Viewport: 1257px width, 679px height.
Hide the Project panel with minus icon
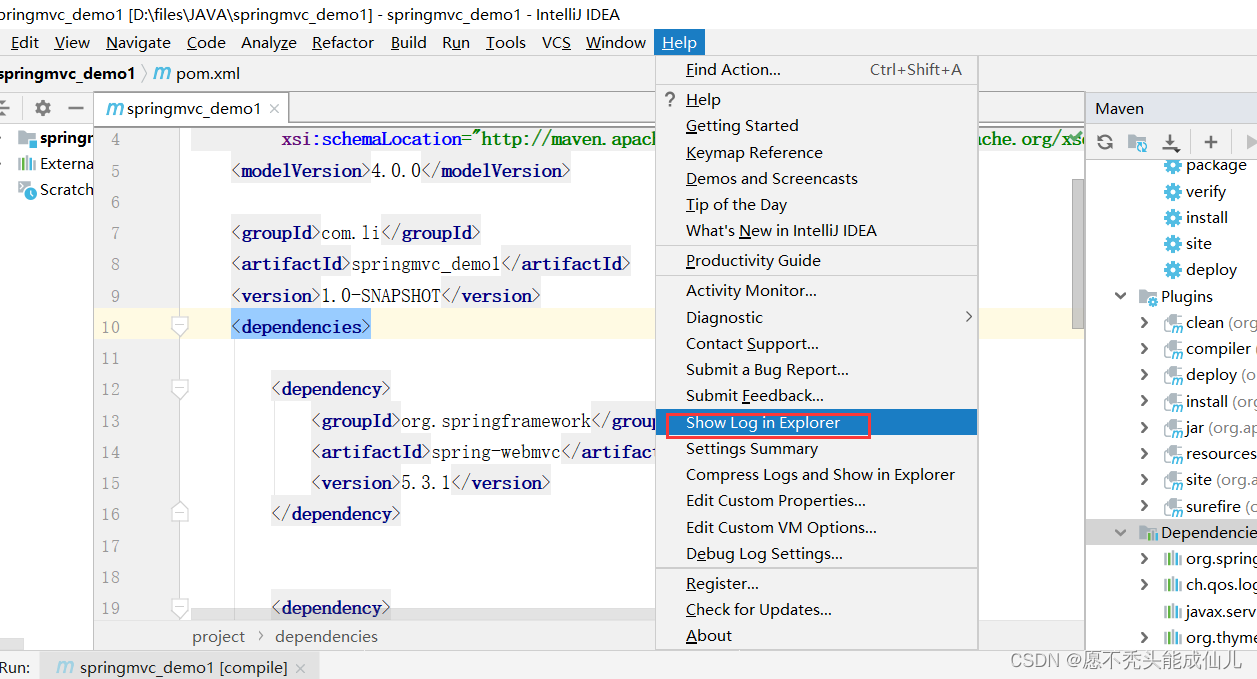tap(76, 108)
